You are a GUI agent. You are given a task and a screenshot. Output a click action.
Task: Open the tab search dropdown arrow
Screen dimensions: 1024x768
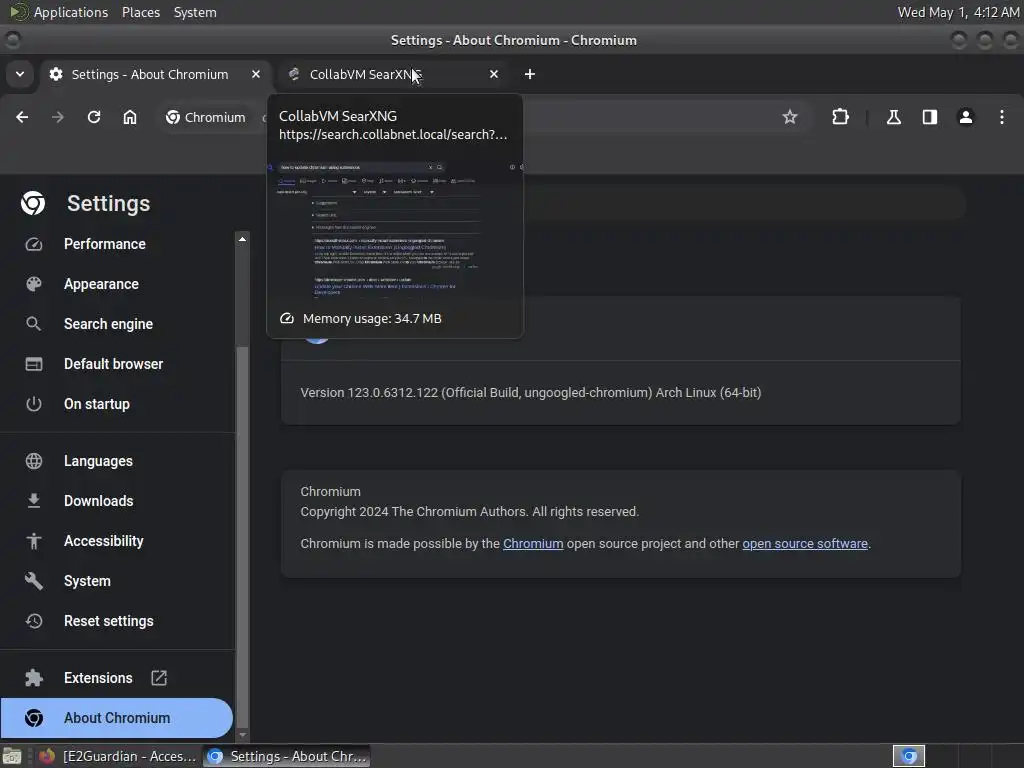click(x=20, y=74)
